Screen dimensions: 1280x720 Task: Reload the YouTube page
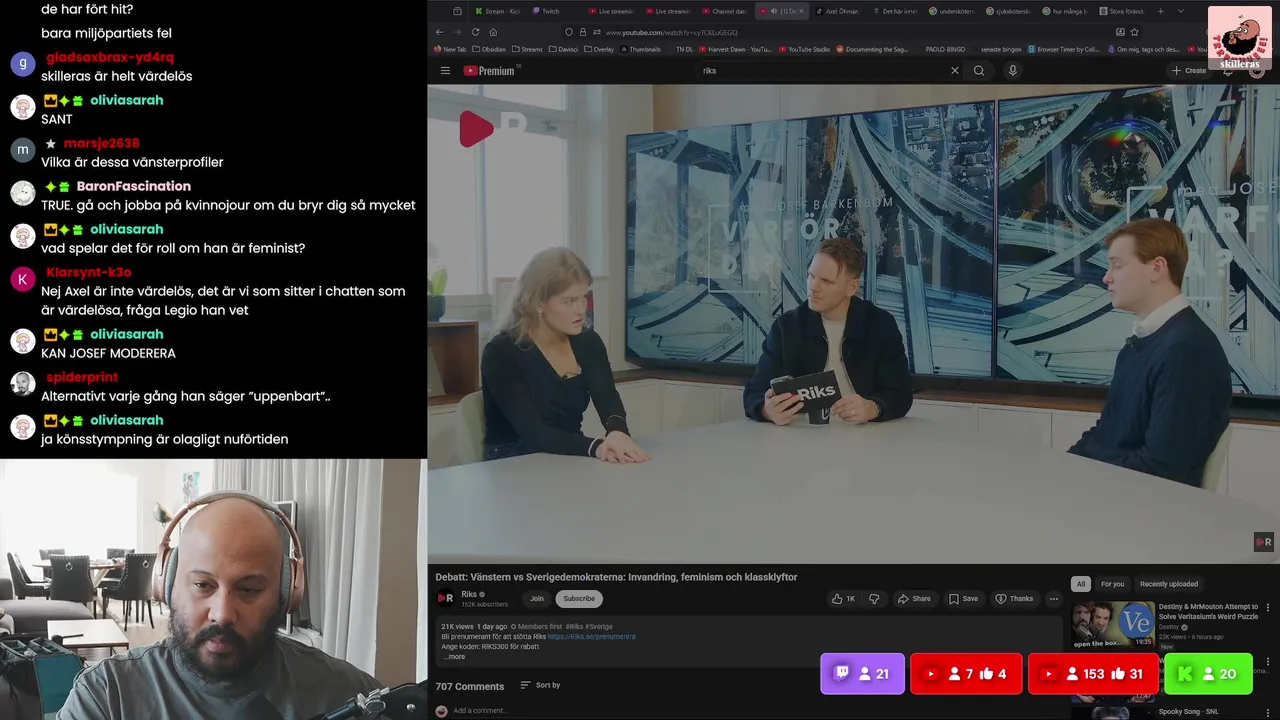[x=475, y=32]
